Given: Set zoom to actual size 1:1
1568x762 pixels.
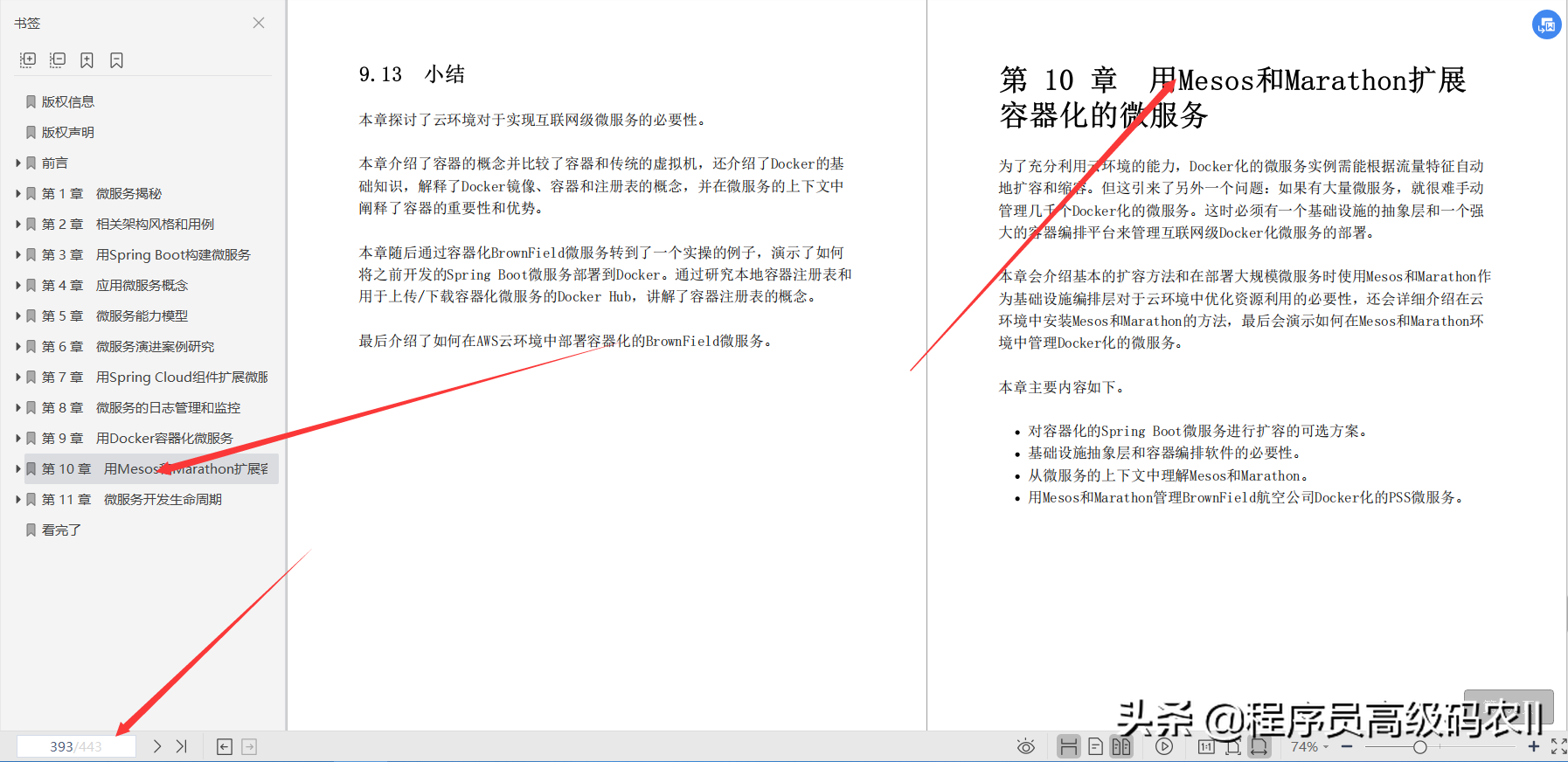Looking at the screenshot, I should (1206, 746).
